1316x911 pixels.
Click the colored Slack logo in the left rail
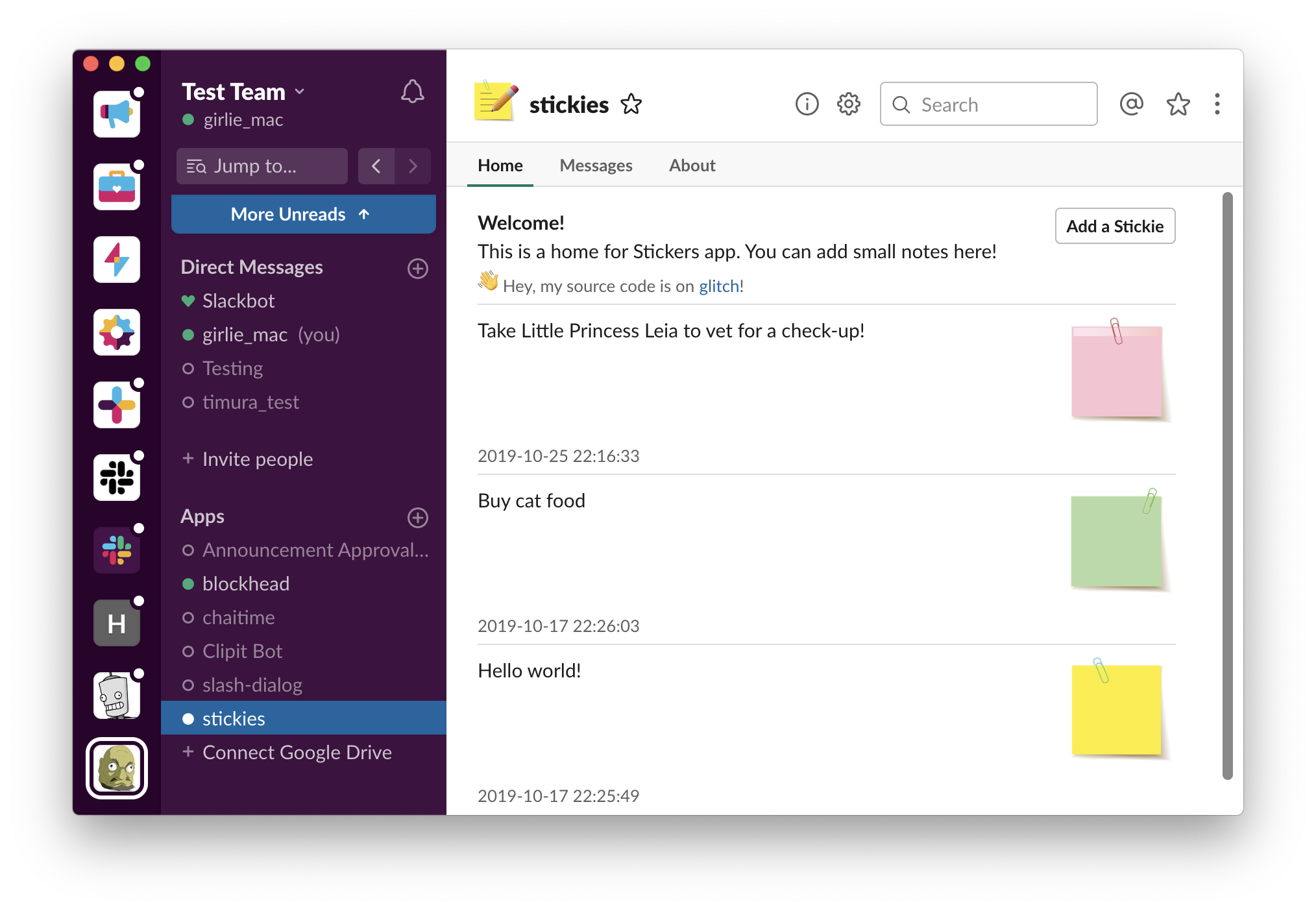117,550
